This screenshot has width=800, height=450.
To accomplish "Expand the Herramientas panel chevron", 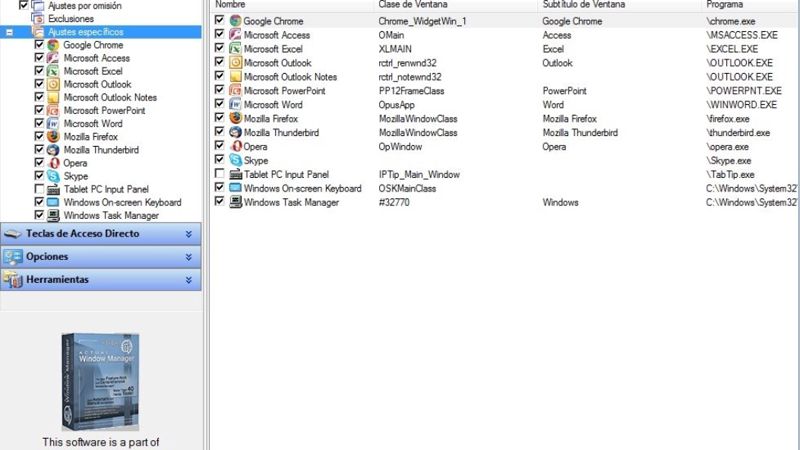I will 189,280.
